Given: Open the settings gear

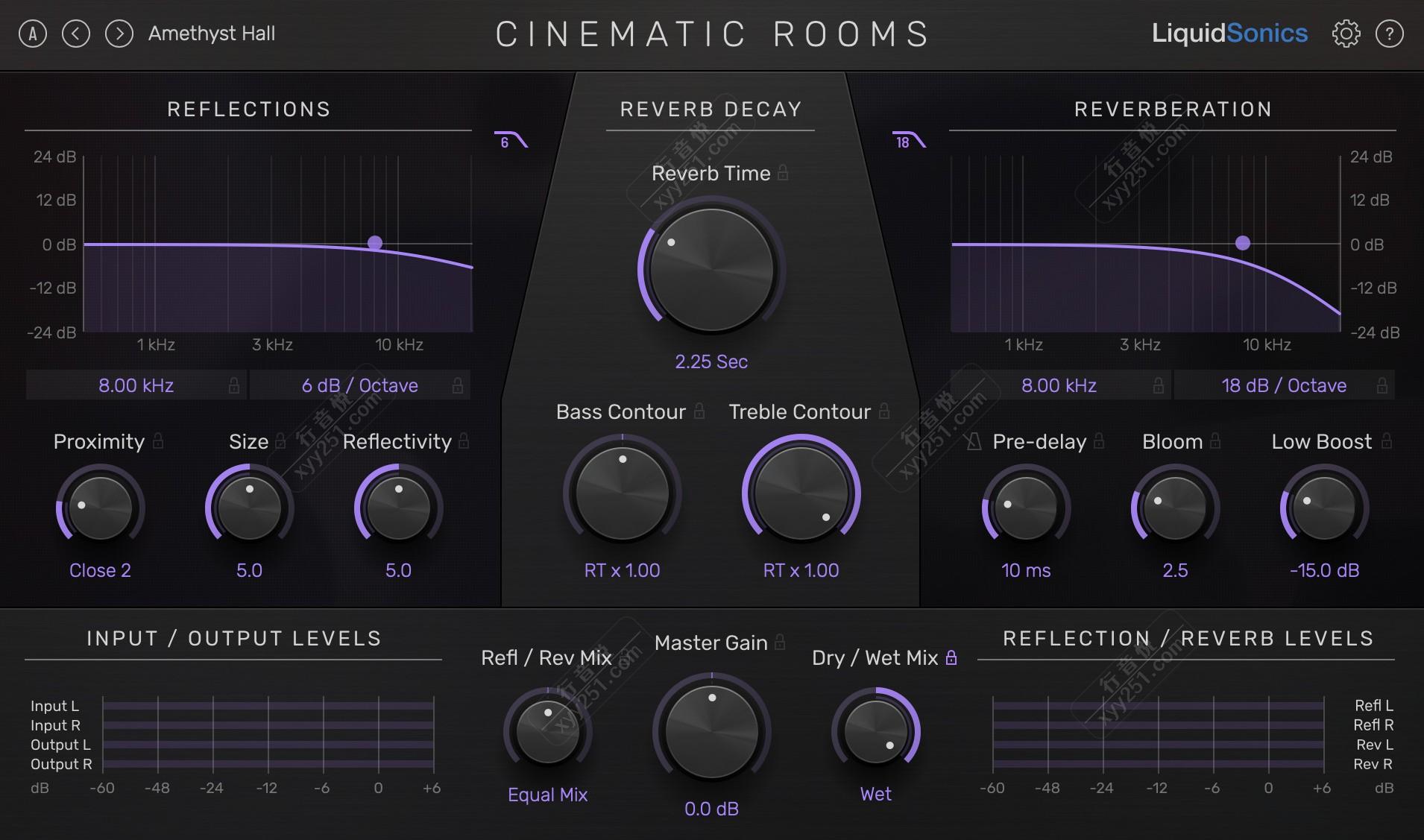Looking at the screenshot, I should click(x=1346, y=34).
